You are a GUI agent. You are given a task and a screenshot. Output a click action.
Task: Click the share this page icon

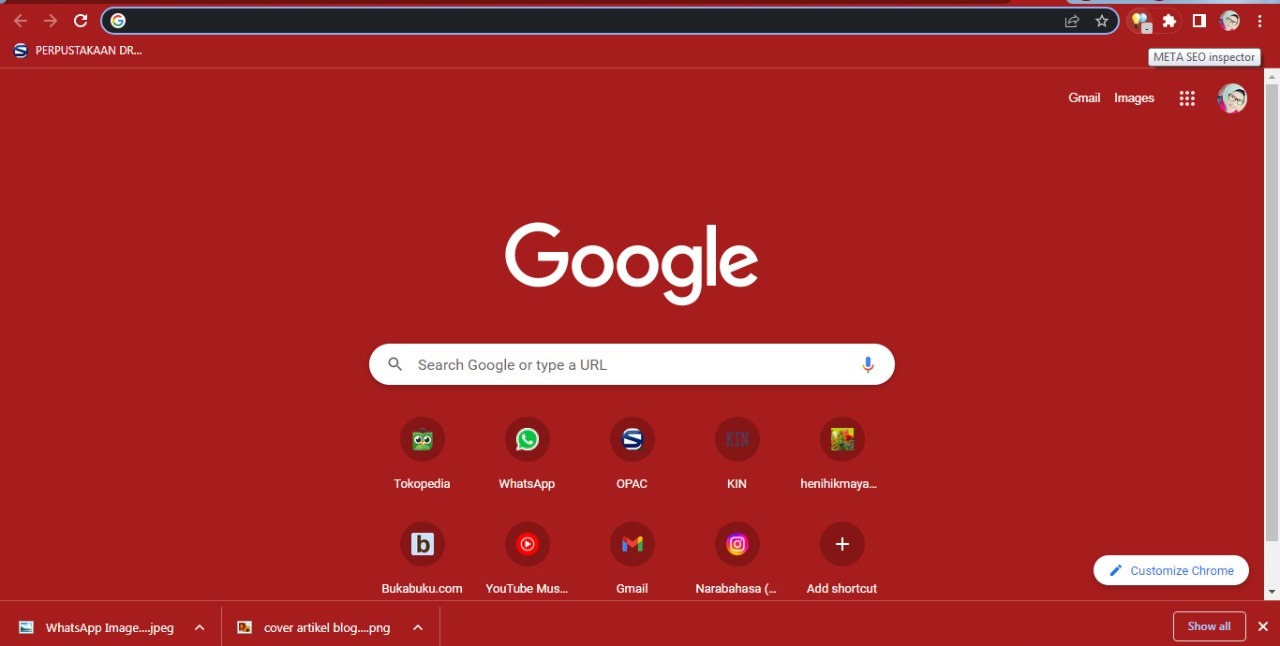[x=1072, y=21]
